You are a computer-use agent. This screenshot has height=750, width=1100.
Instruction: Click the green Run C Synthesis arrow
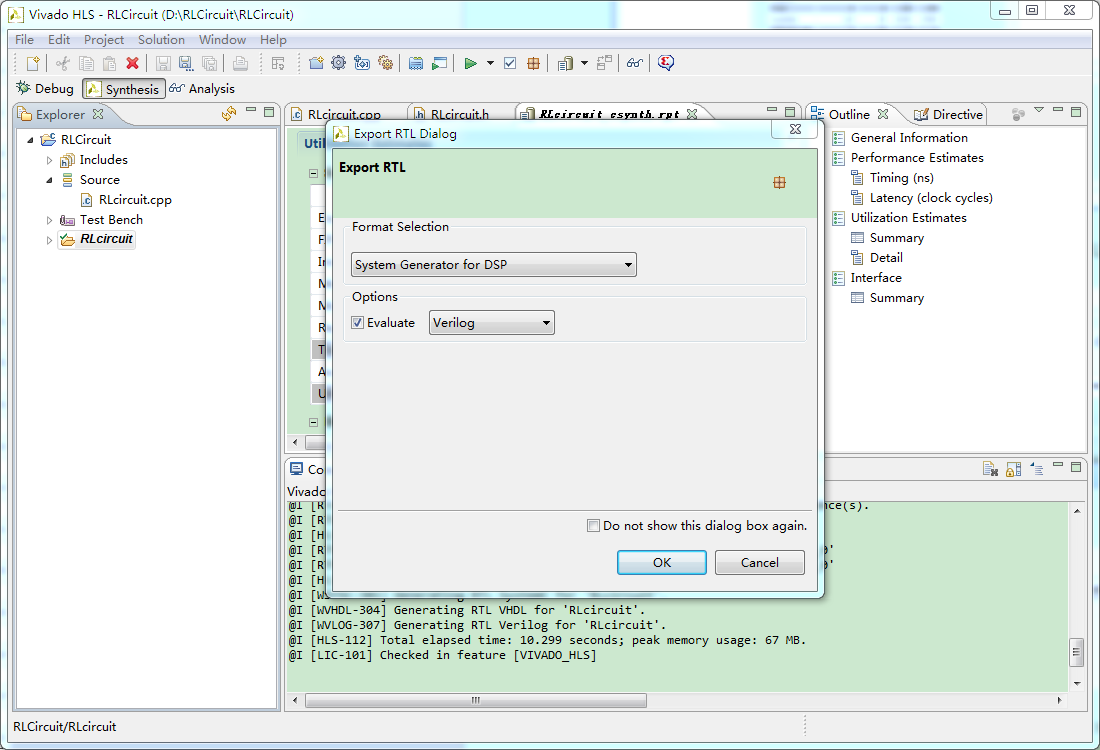[x=470, y=63]
